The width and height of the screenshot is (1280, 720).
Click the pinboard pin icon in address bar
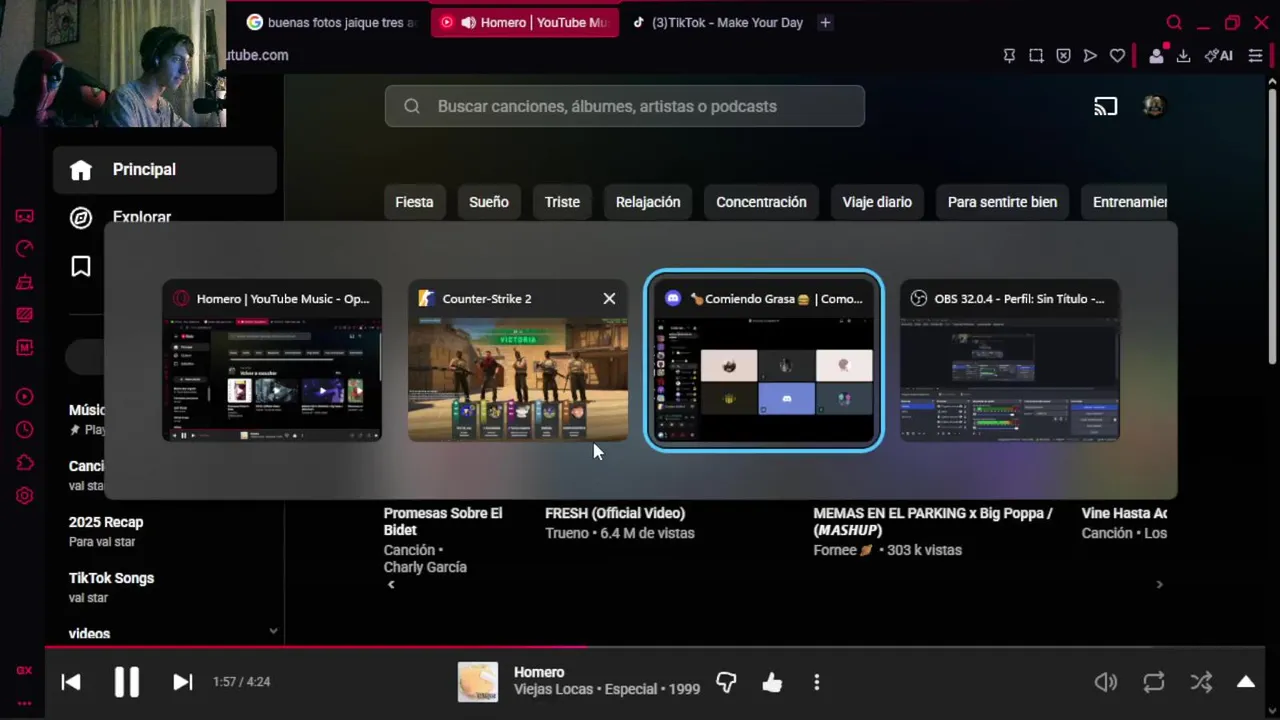(x=1009, y=56)
